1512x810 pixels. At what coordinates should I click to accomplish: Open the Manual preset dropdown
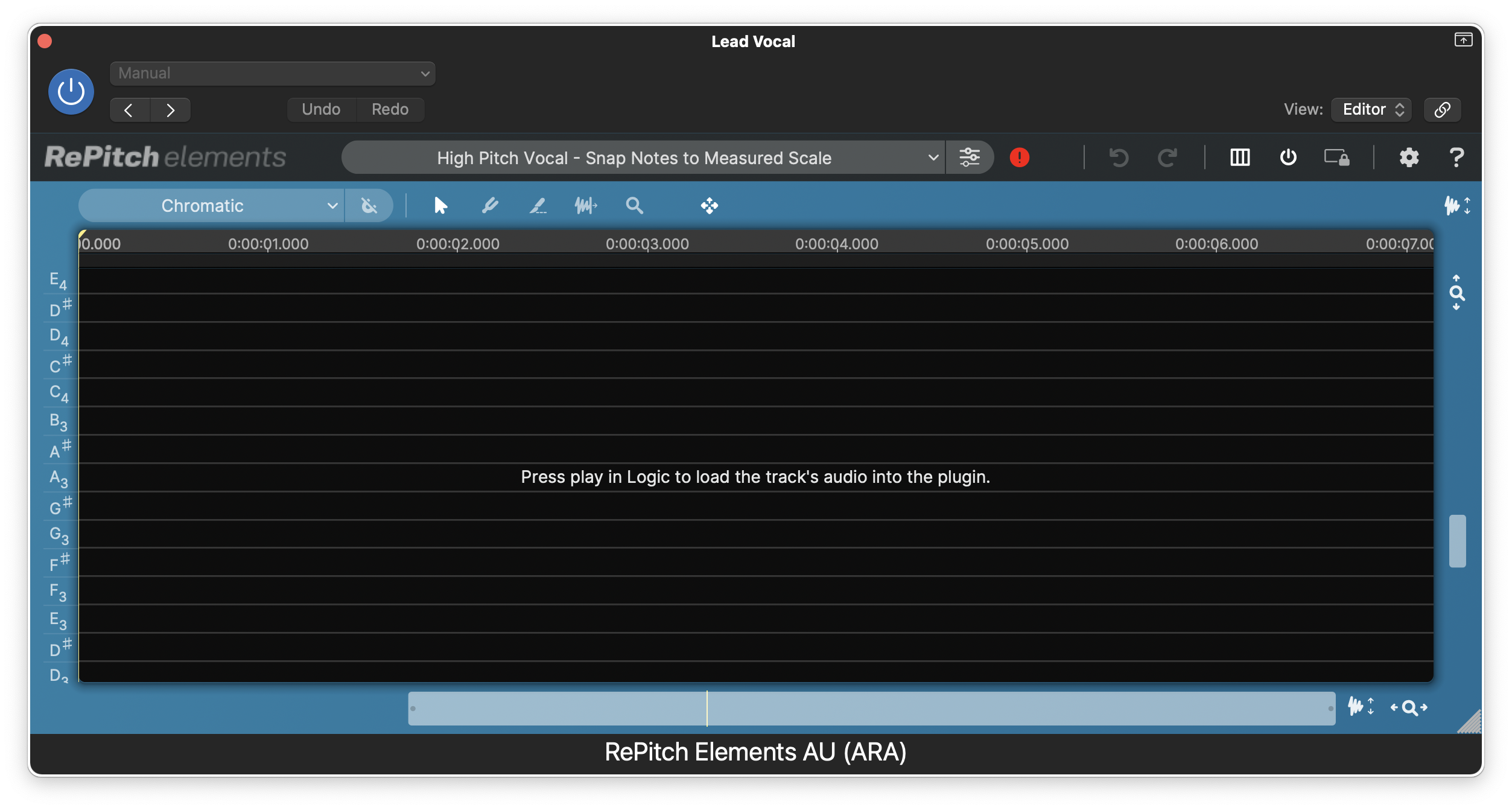pyautogui.click(x=272, y=74)
